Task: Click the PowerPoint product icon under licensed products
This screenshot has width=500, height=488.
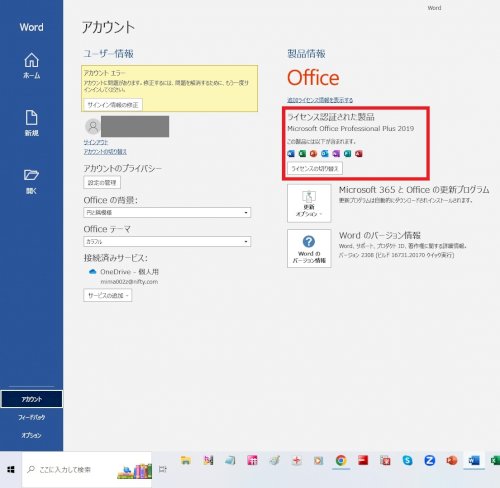Action: coord(313,153)
